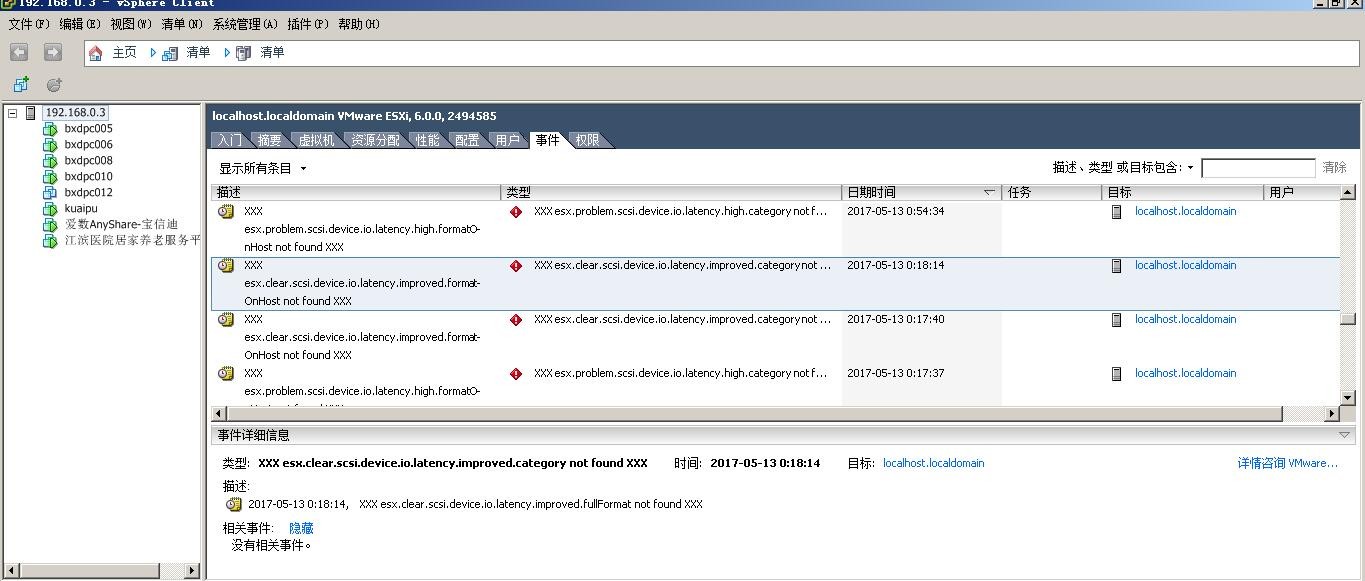This screenshot has height=581, width=1365.
Task: Click the event list horizontal scrollbar
Action: 755,414
